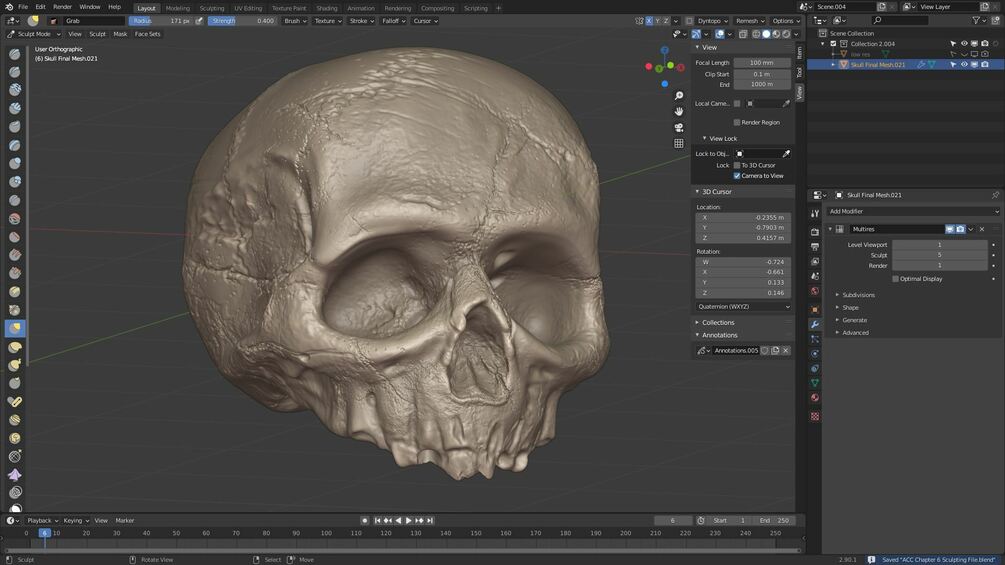Click frame 6 marker on timeline
This screenshot has height=565, width=1005.
coord(44,533)
